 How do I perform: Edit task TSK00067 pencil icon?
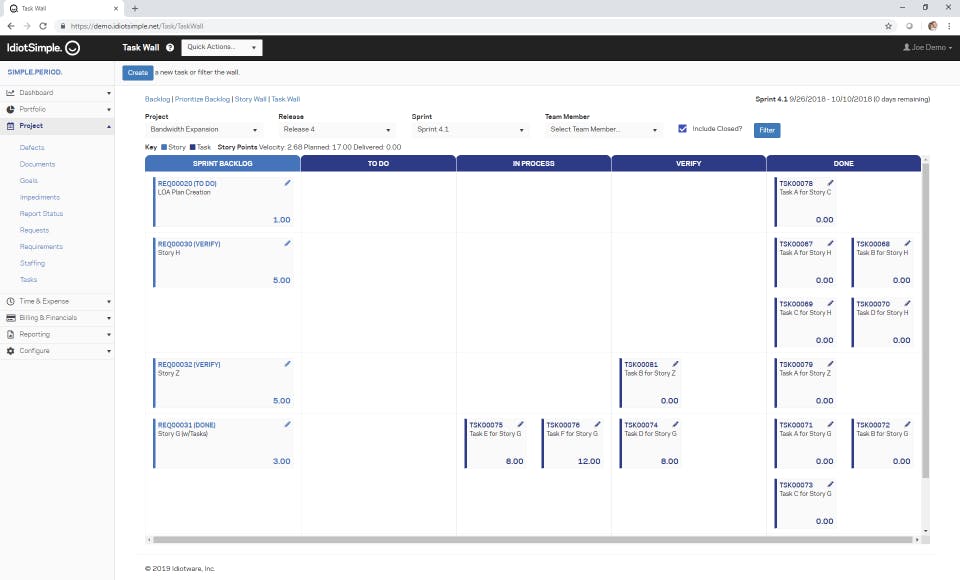pos(830,243)
